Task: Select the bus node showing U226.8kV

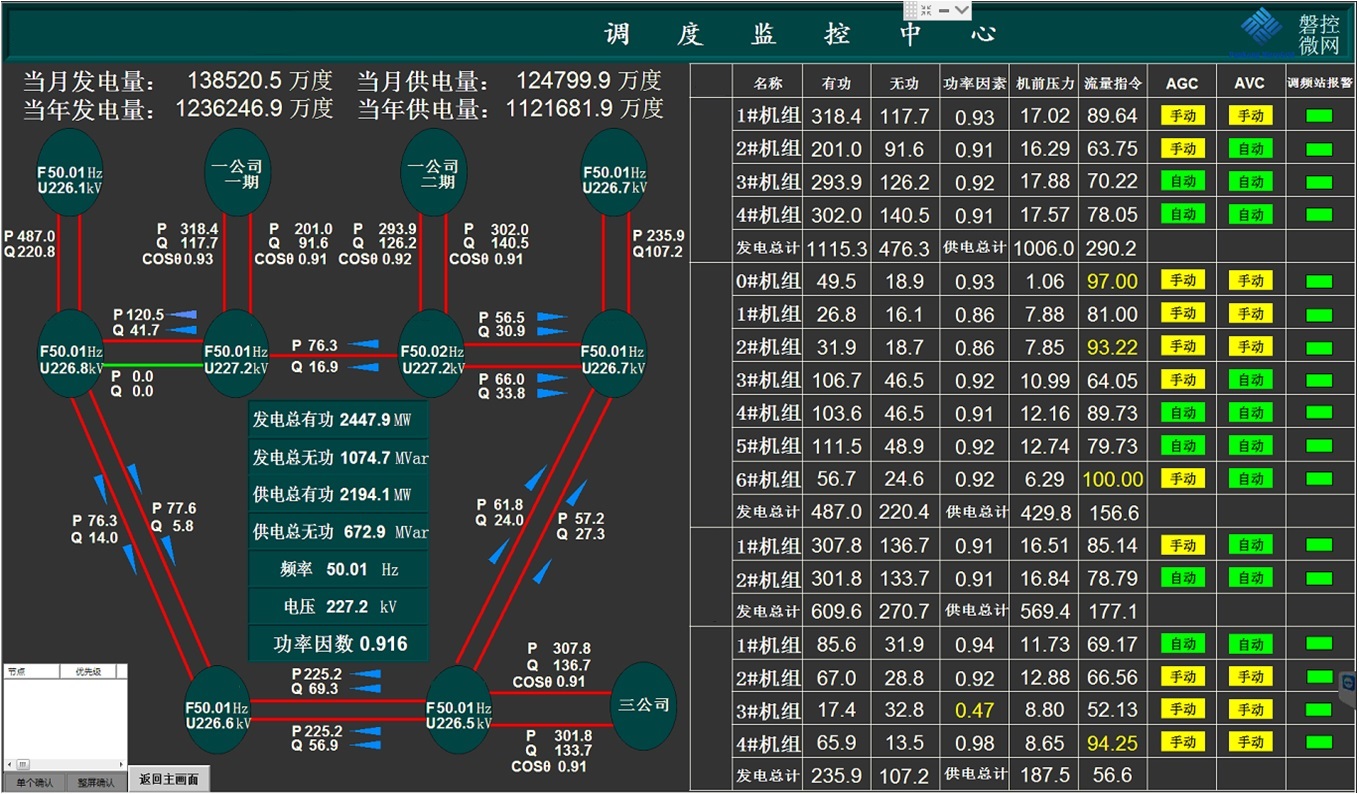Action: [69, 354]
